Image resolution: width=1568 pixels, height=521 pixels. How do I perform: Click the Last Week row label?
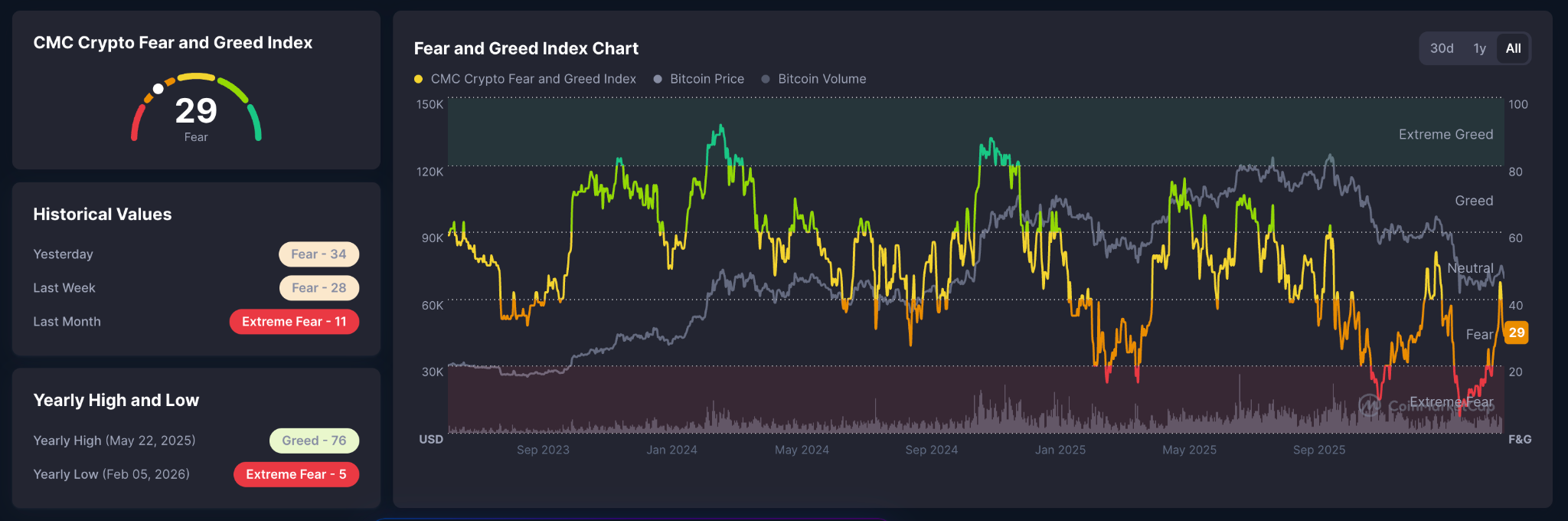click(x=64, y=288)
